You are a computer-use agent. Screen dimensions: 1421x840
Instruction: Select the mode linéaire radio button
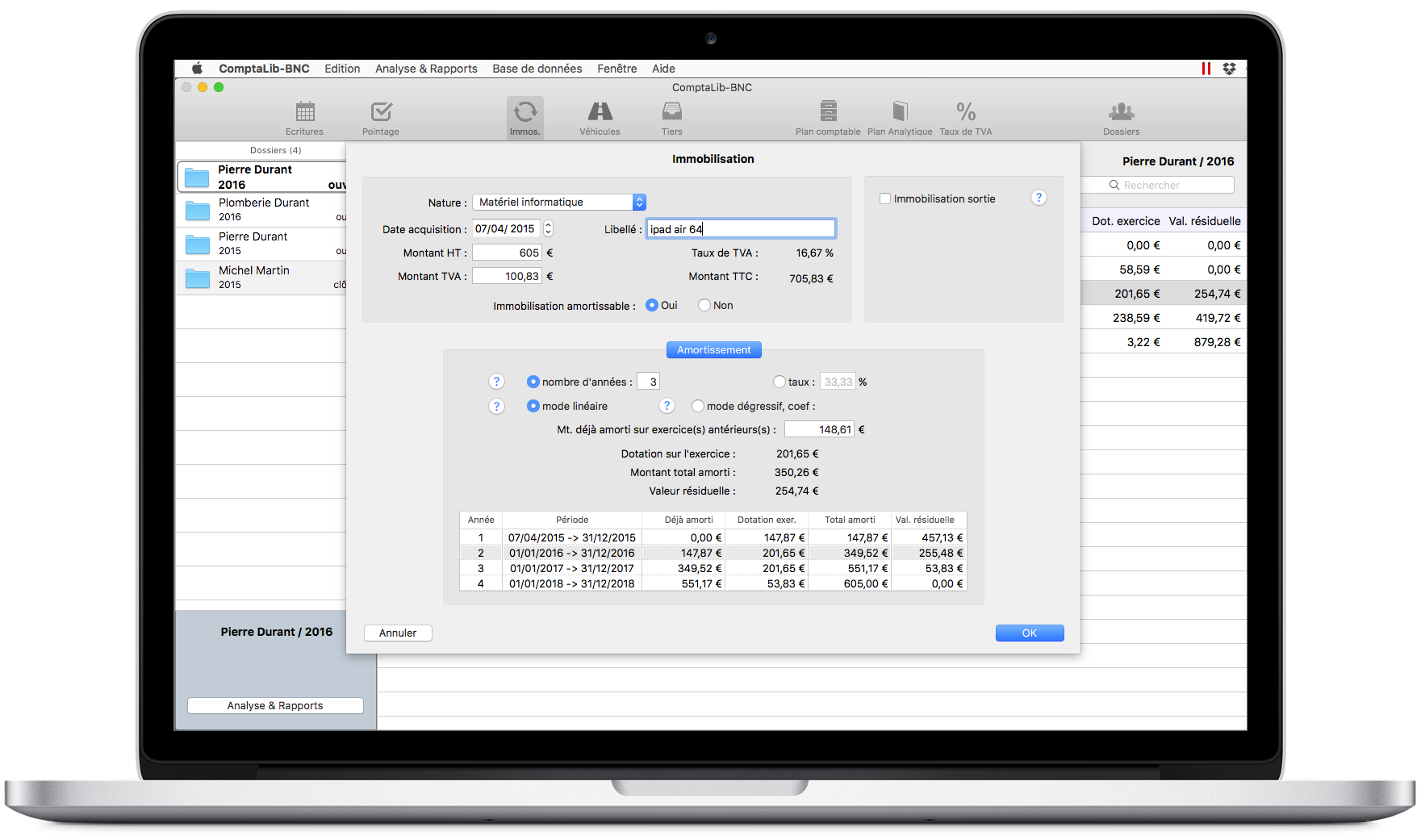coord(533,406)
